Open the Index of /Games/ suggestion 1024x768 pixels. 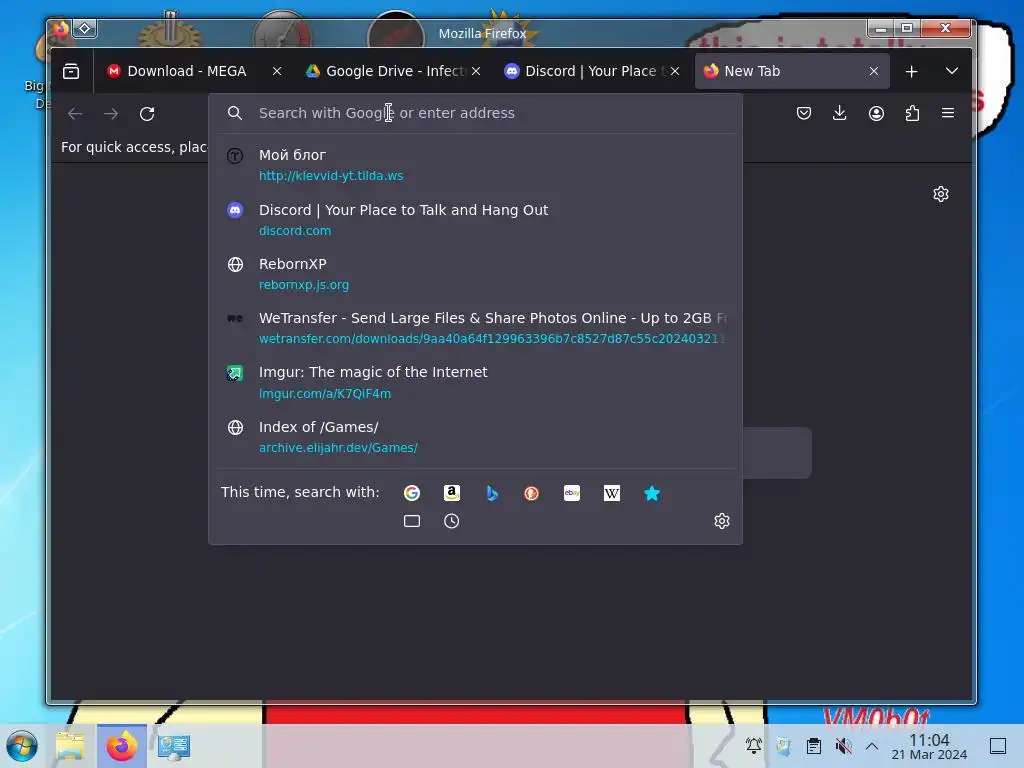point(475,436)
